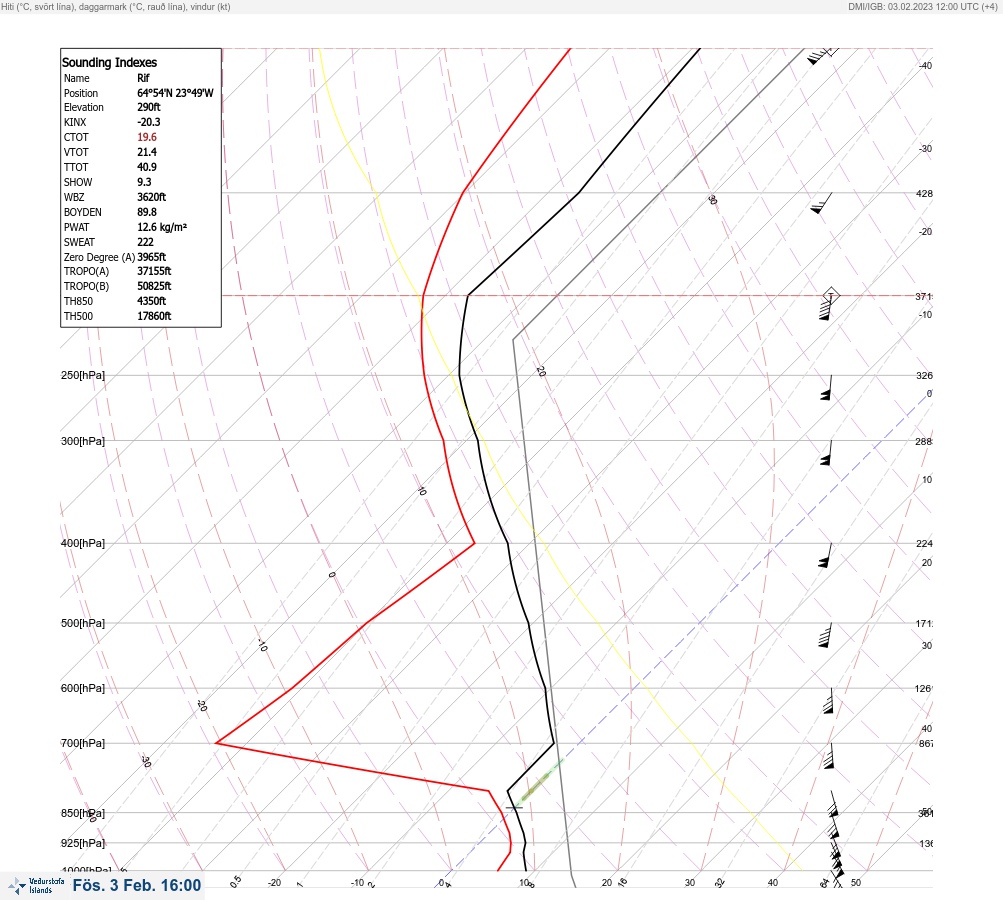Click the wind barb at the 600 hPa level

point(828,701)
